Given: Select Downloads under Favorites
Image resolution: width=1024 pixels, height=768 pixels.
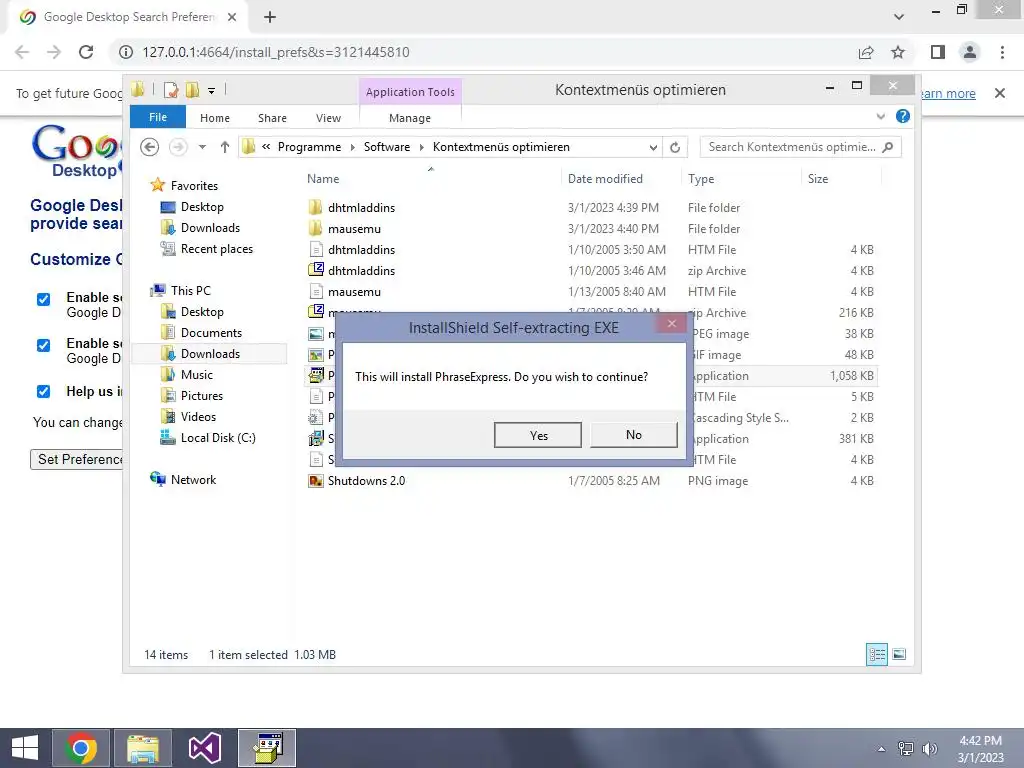Looking at the screenshot, I should 210,228.
